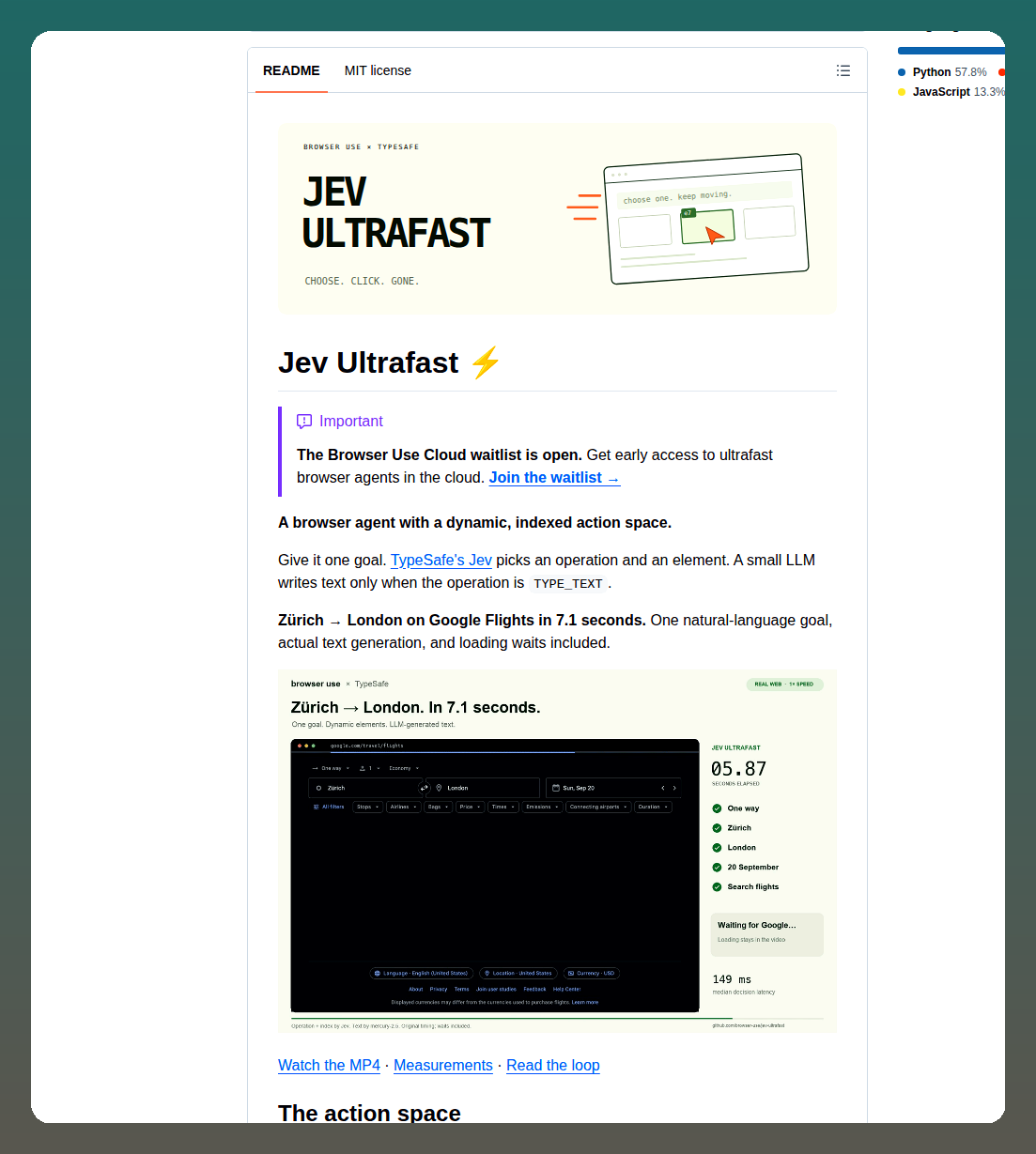
Task: Click the Join user studies footer link
Action: pos(496,989)
